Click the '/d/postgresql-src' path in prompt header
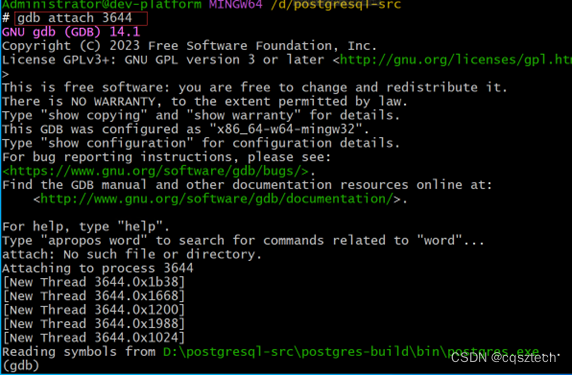This screenshot has width=572, height=375. tap(336, 5)
